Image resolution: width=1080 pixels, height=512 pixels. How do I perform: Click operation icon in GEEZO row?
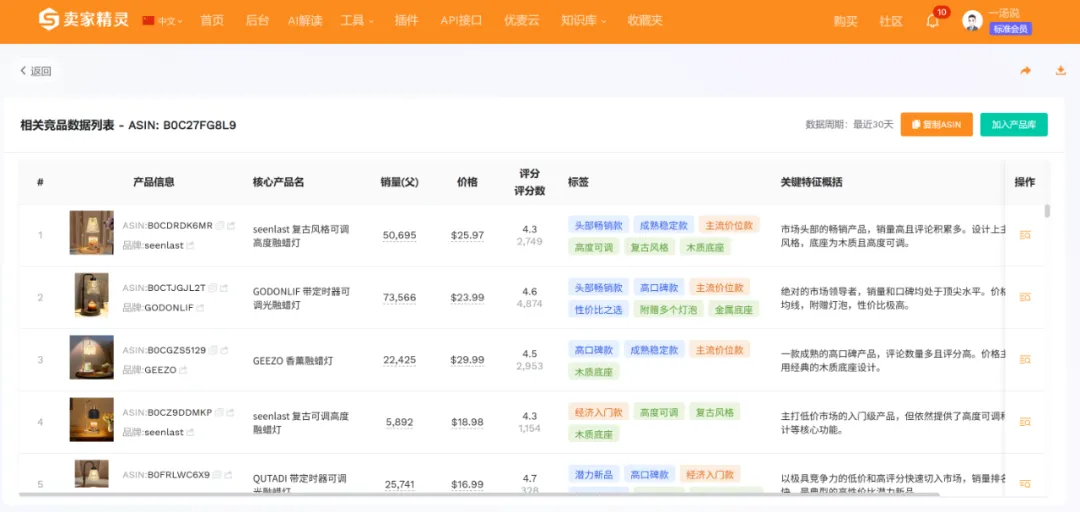pyautogui.click(x=1024, y=360)
